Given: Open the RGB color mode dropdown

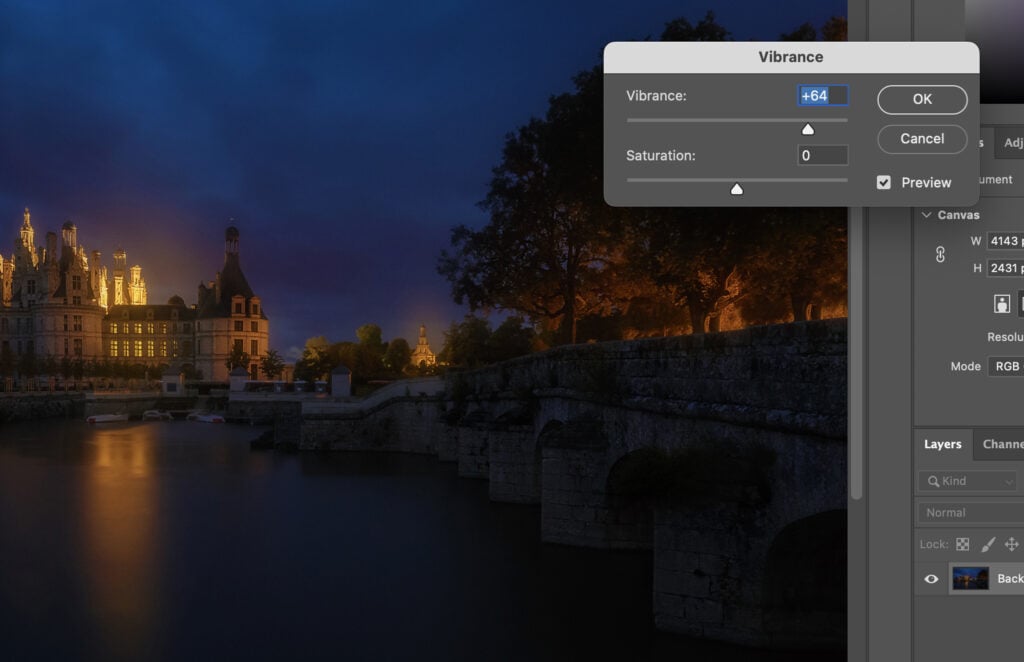Looking at the screenshot, I should point(1008,366).
